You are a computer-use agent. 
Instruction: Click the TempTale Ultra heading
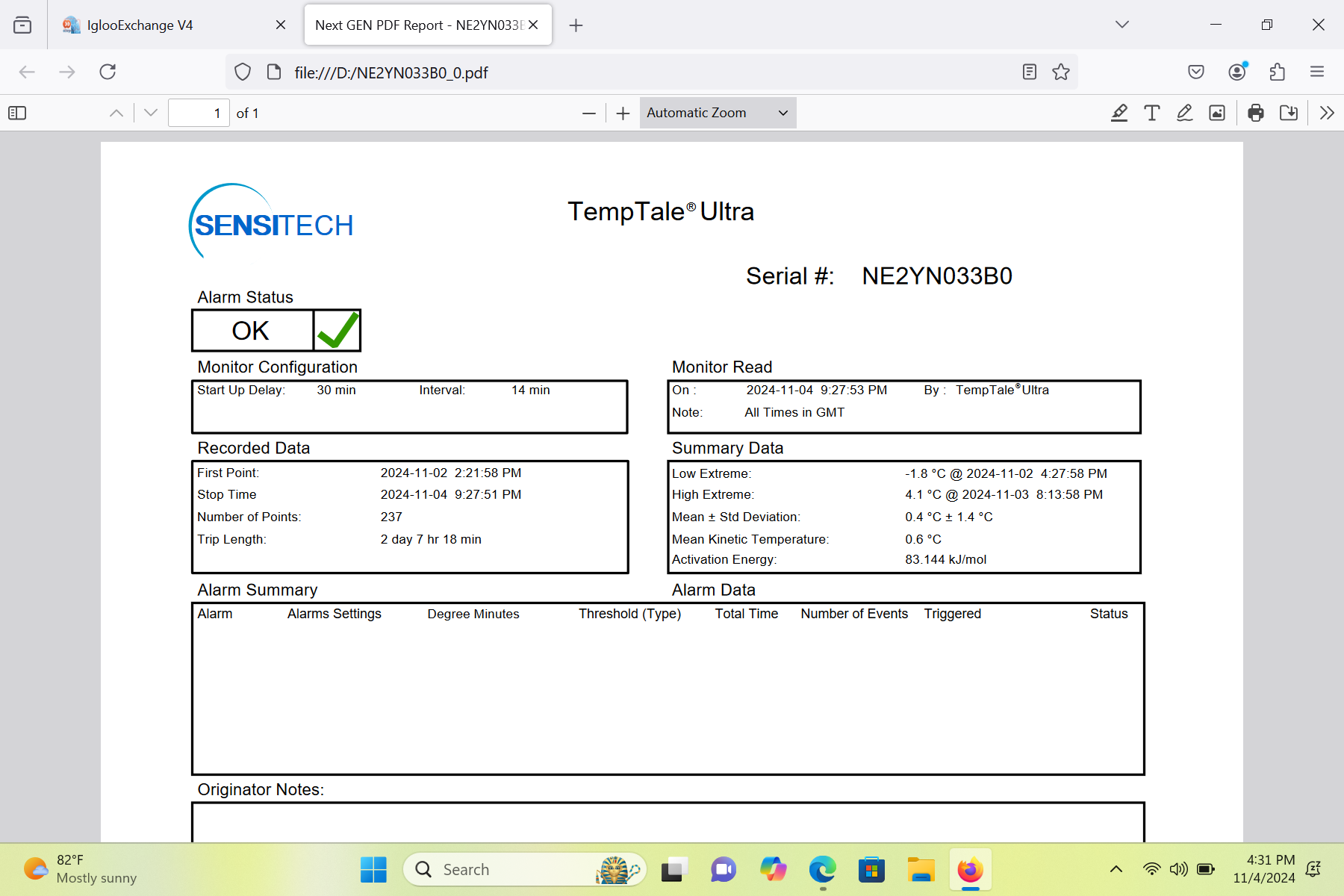pos(661,211)
